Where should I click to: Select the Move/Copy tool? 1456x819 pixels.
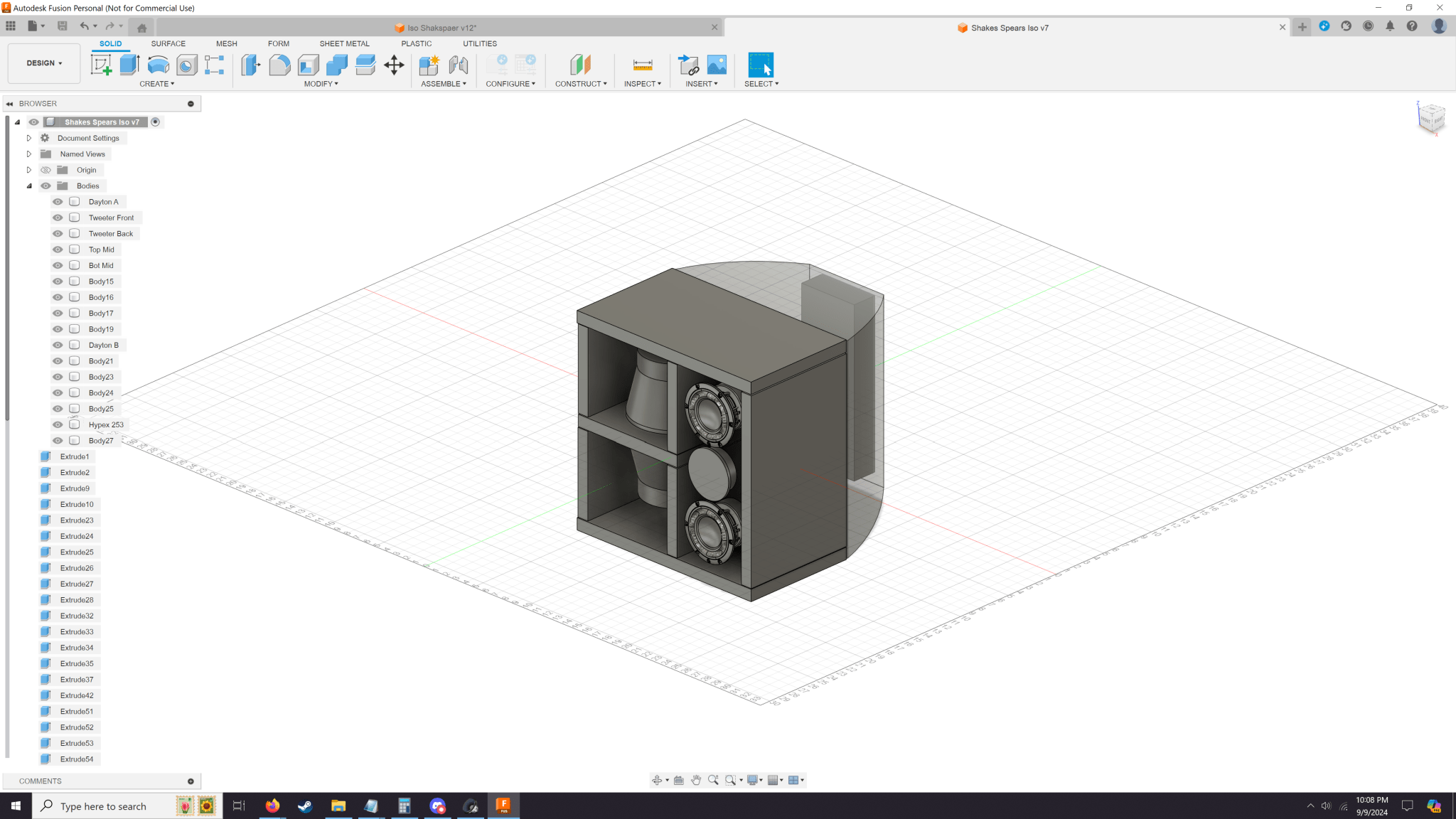(x=394, y=65)
